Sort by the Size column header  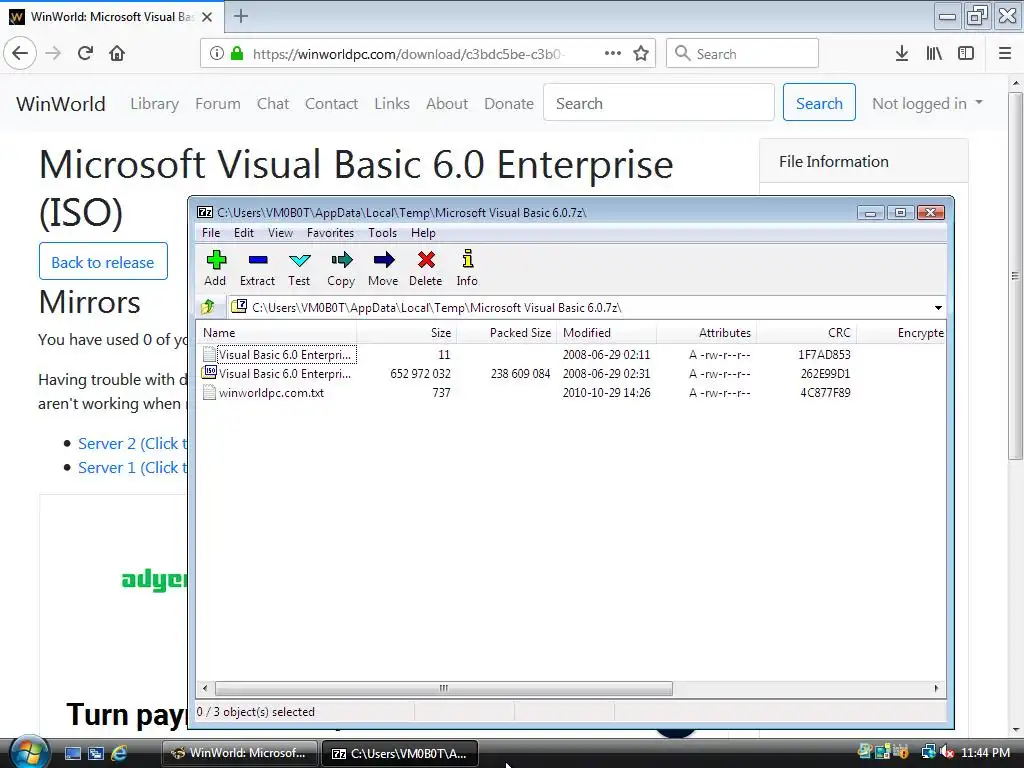coord(406,332)
